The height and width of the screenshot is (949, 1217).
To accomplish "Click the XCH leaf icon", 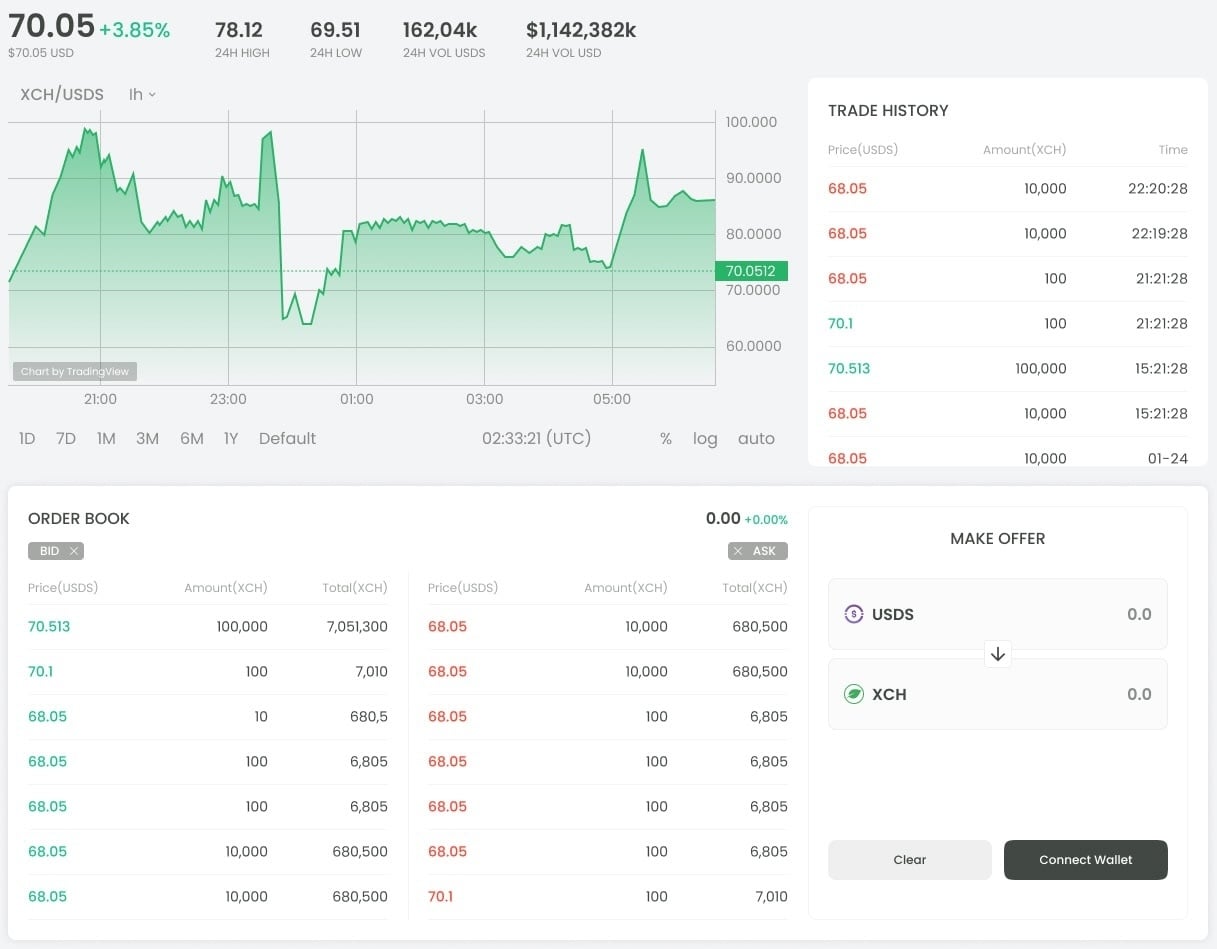I will 853,694.
